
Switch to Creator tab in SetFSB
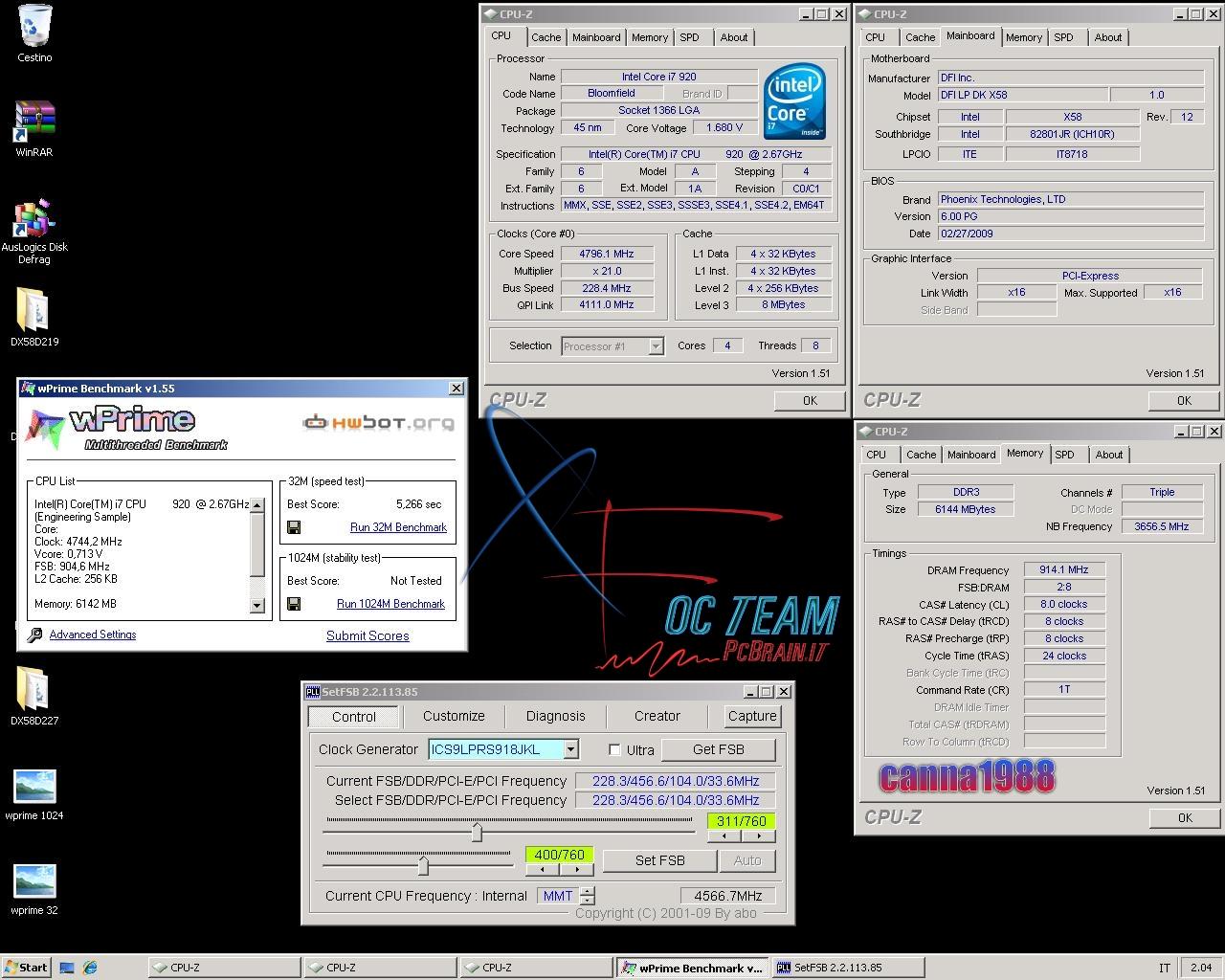pos(657,716)
